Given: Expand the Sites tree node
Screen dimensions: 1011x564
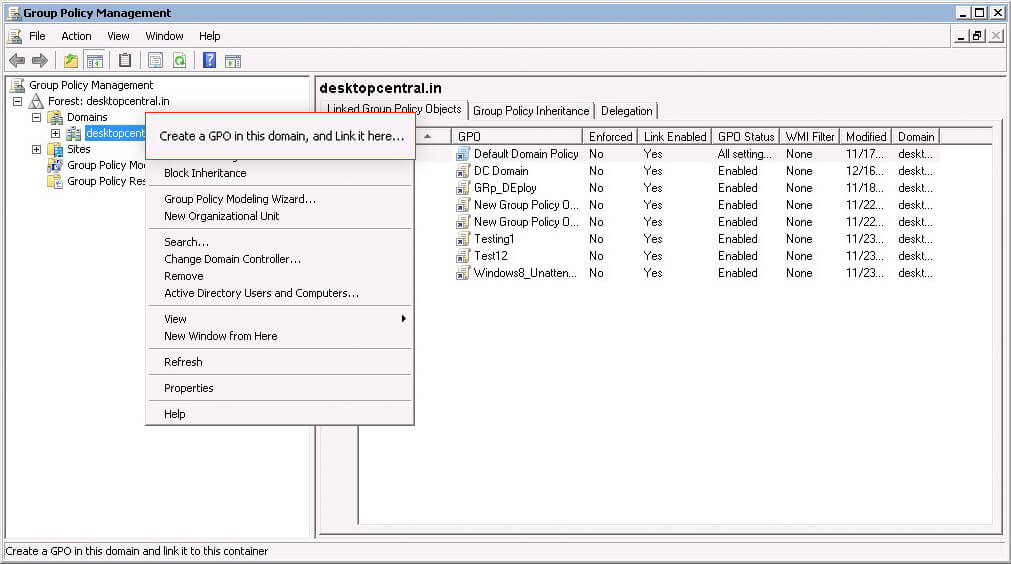Looking at the screenshot, I should [37, 149].
